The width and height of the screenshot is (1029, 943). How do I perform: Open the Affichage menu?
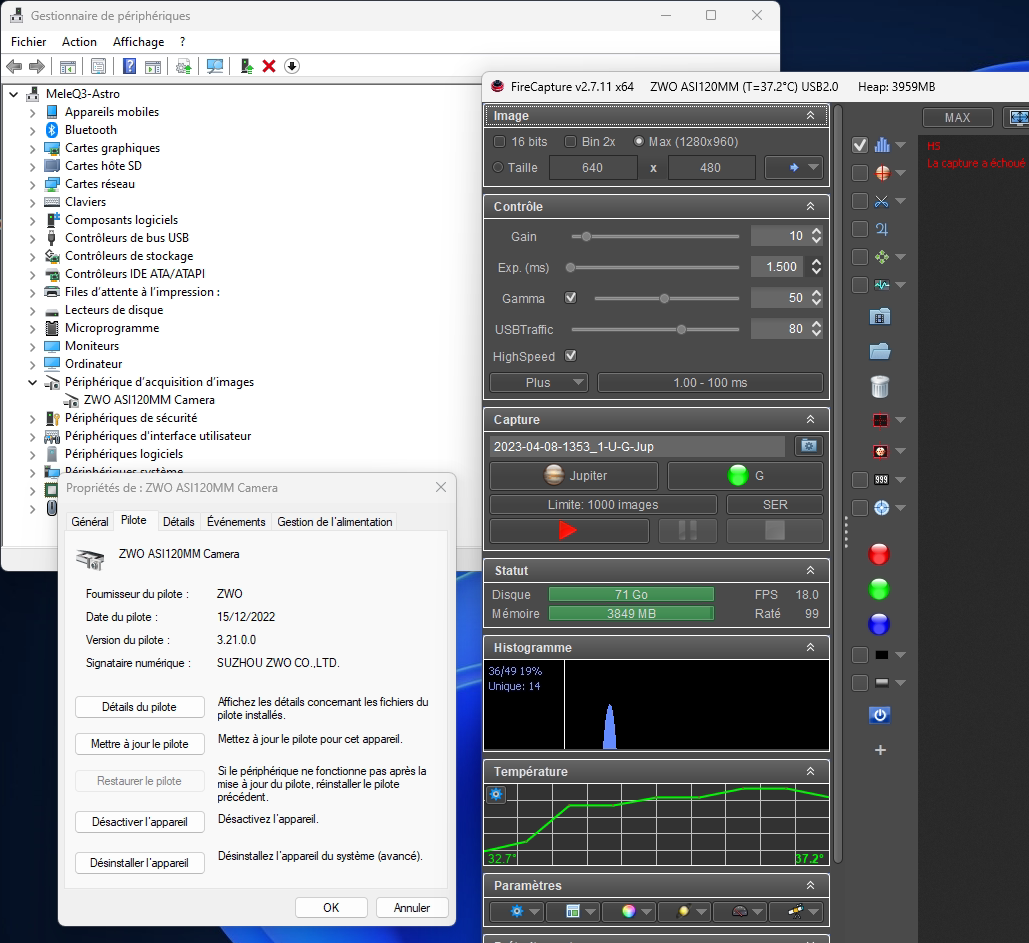[138, 42]
